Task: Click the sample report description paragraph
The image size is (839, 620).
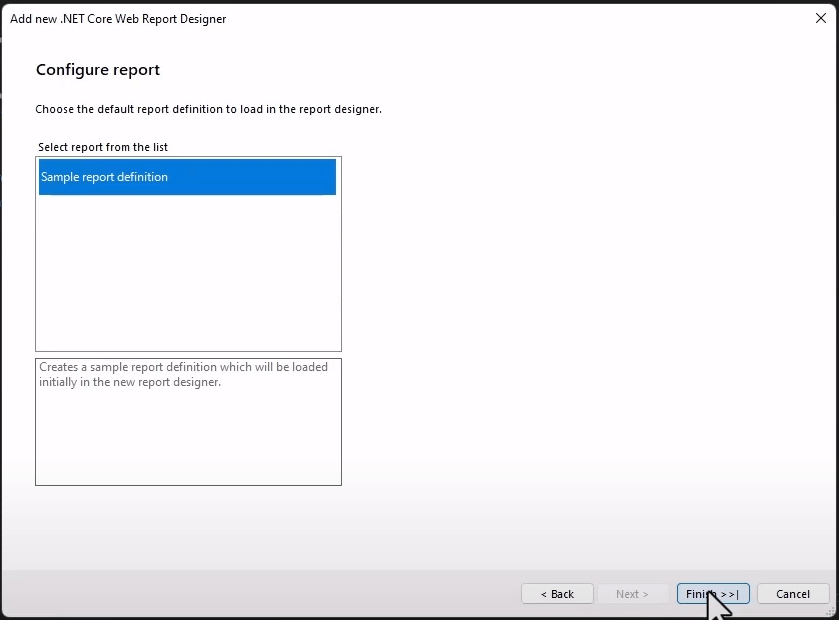Action: (186, 374)
